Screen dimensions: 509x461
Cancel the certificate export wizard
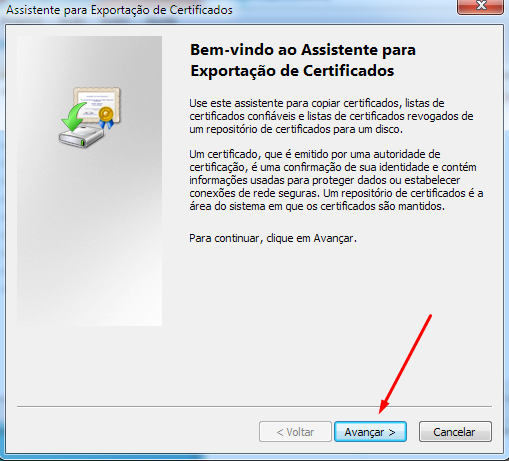point(455,432)
